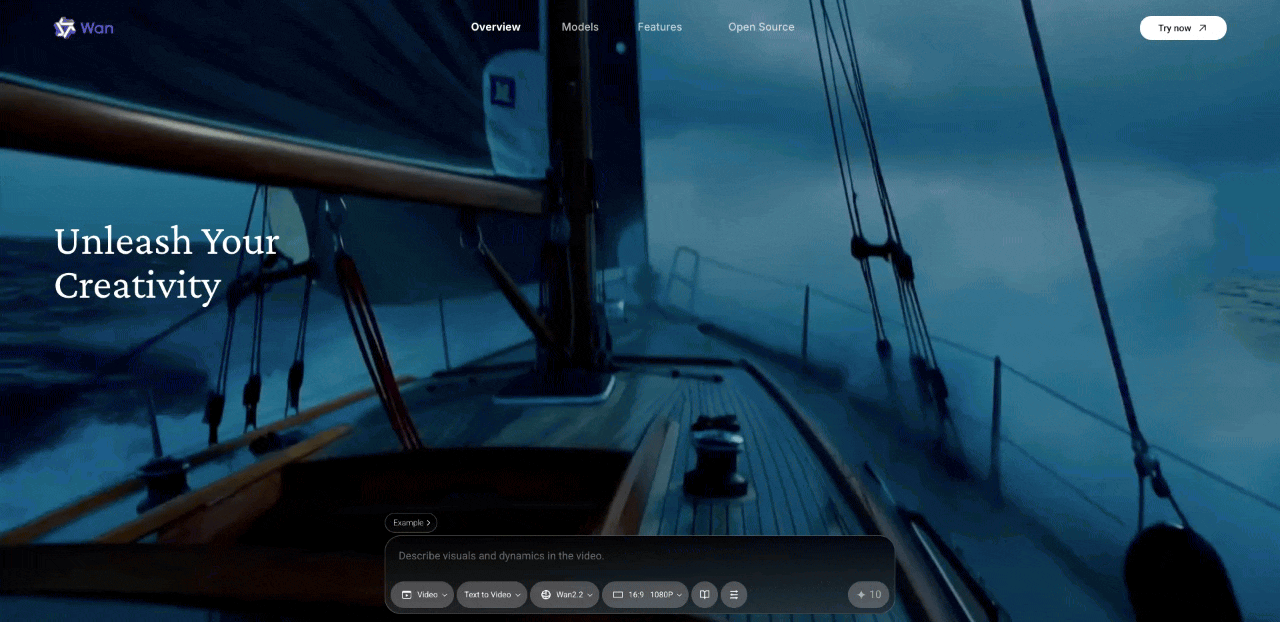Click the video icon in the Video selector
Image resolution: width=1280 pixels, height=622 pixels.
tap(407, 595)
